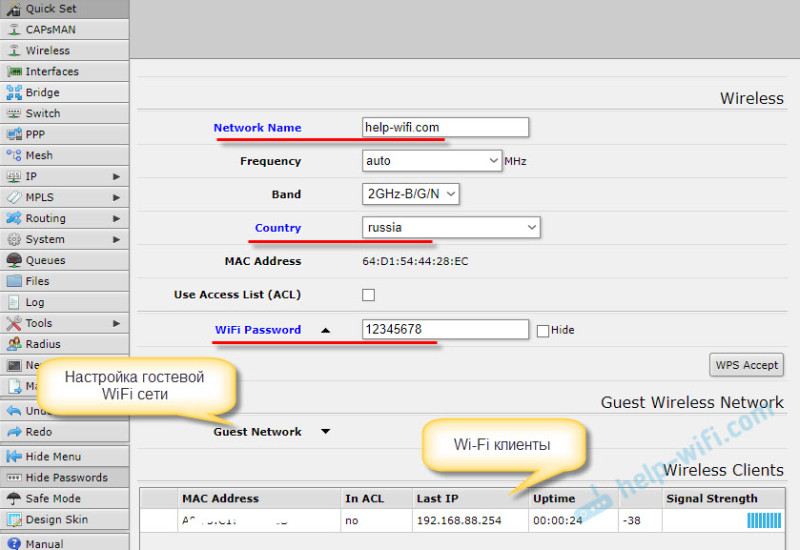Image resolution: width=800 pixels, height=550 pixels.
Task: Open the Safe Mode umbrella icon
Action: 14,498
